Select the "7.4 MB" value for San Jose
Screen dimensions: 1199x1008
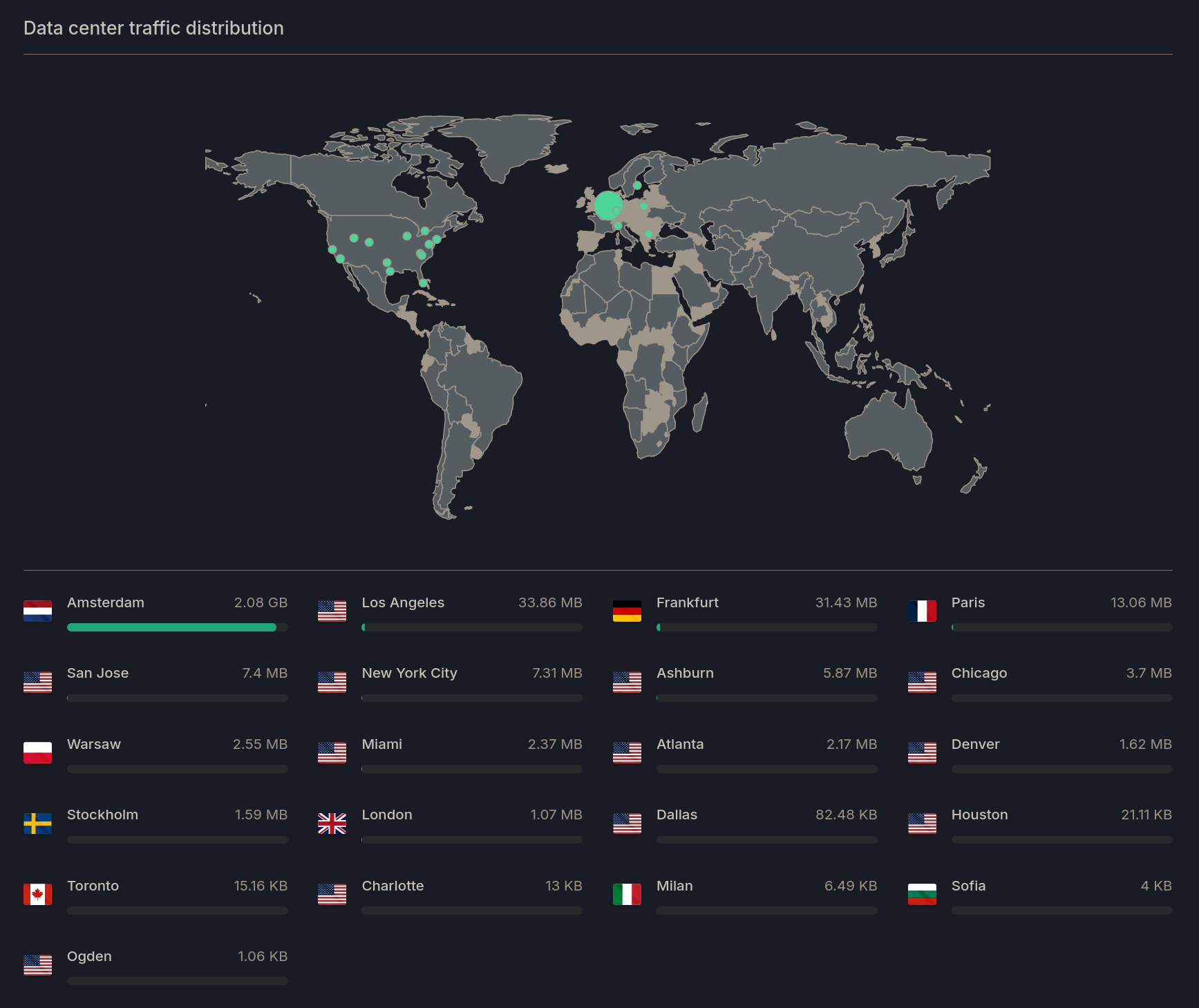pos(265,673)
